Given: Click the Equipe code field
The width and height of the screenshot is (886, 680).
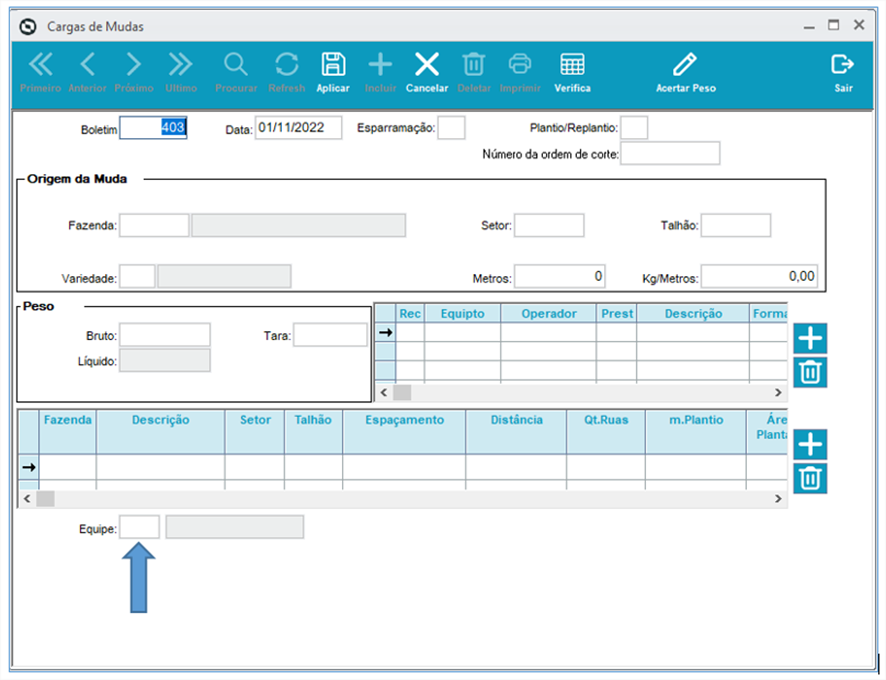Looking at the screenshot, I should (139, 526).
